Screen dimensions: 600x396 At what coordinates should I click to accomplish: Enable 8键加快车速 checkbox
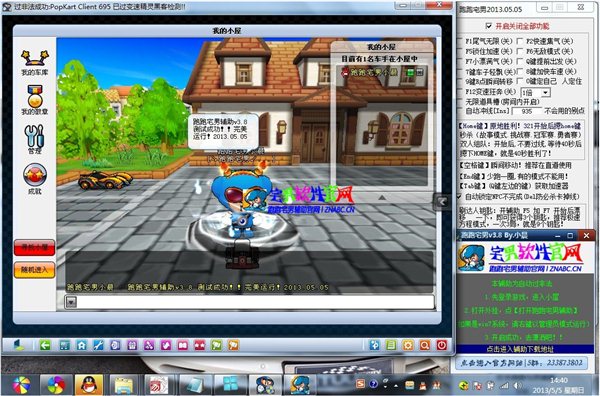(520, 72)
